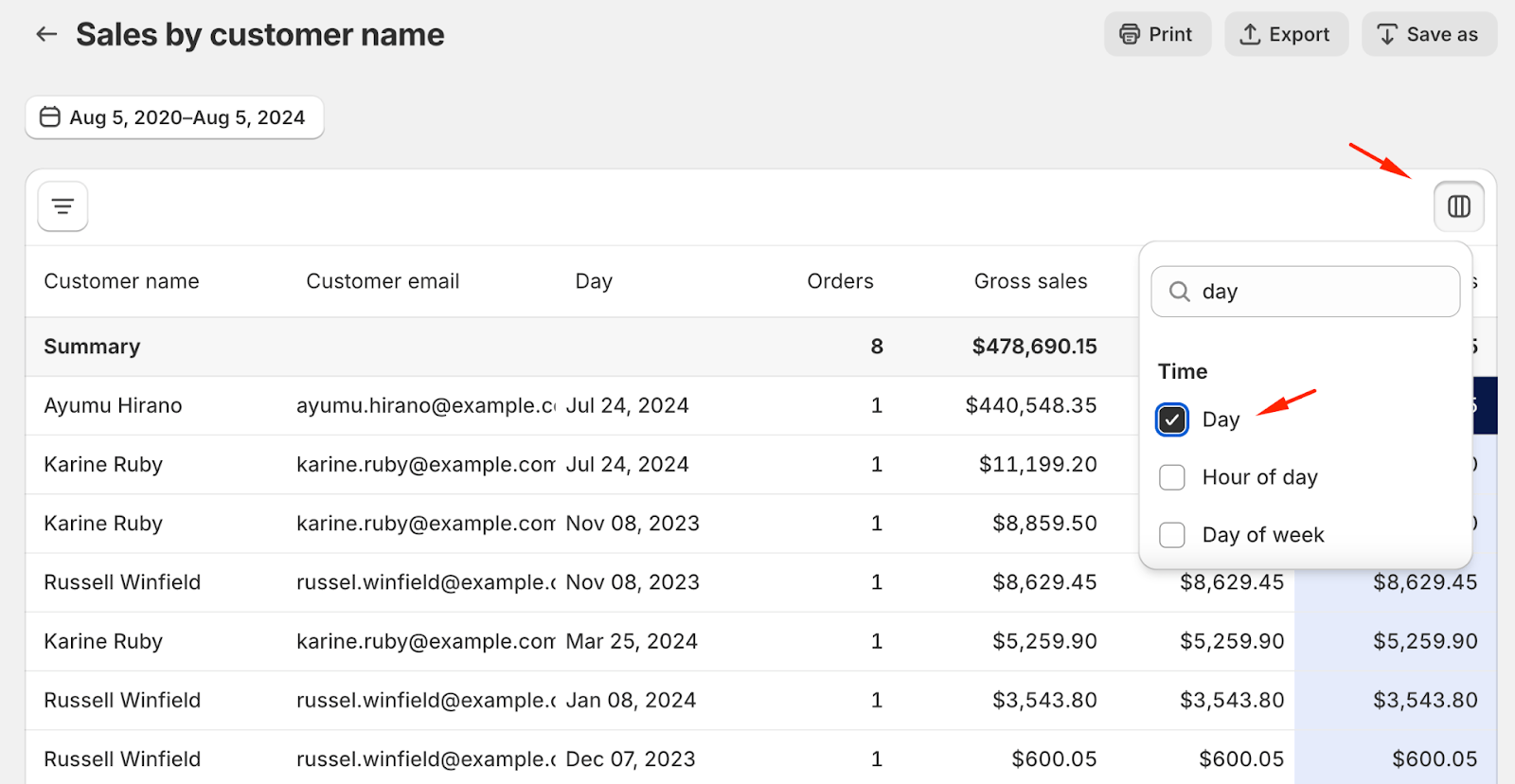The image size is (1515, 784).
Task: Click the Day column header
Action: tap(594, 281)
